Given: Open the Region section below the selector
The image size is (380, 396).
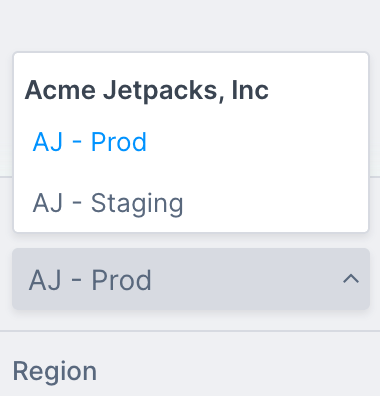Looking at the screenshot, I should [x=55, y=371].
